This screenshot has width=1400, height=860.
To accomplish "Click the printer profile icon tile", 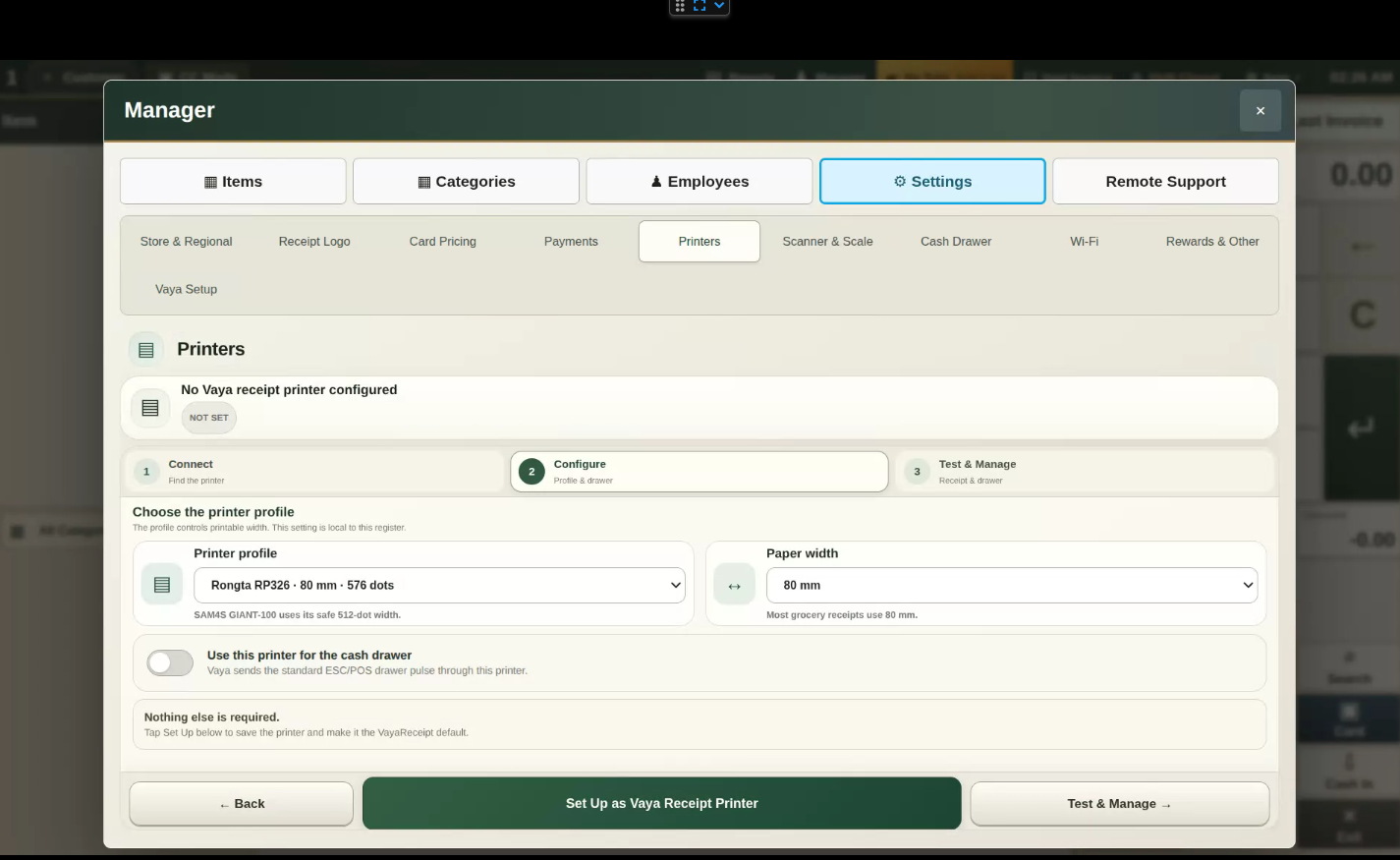I will point(162,585).
